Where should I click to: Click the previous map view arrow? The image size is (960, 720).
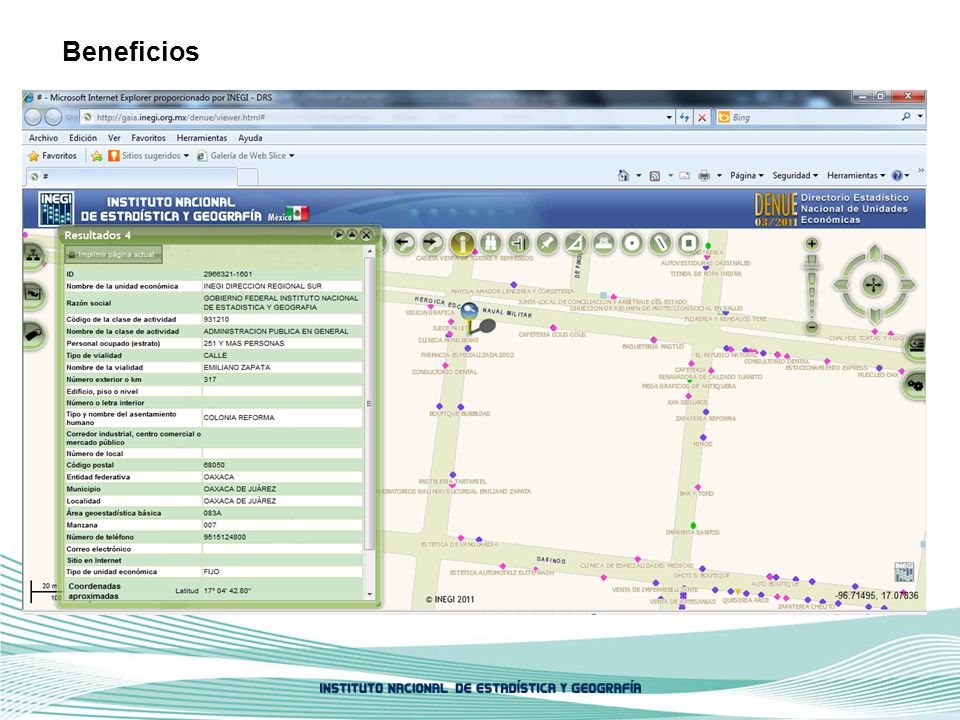403,243
